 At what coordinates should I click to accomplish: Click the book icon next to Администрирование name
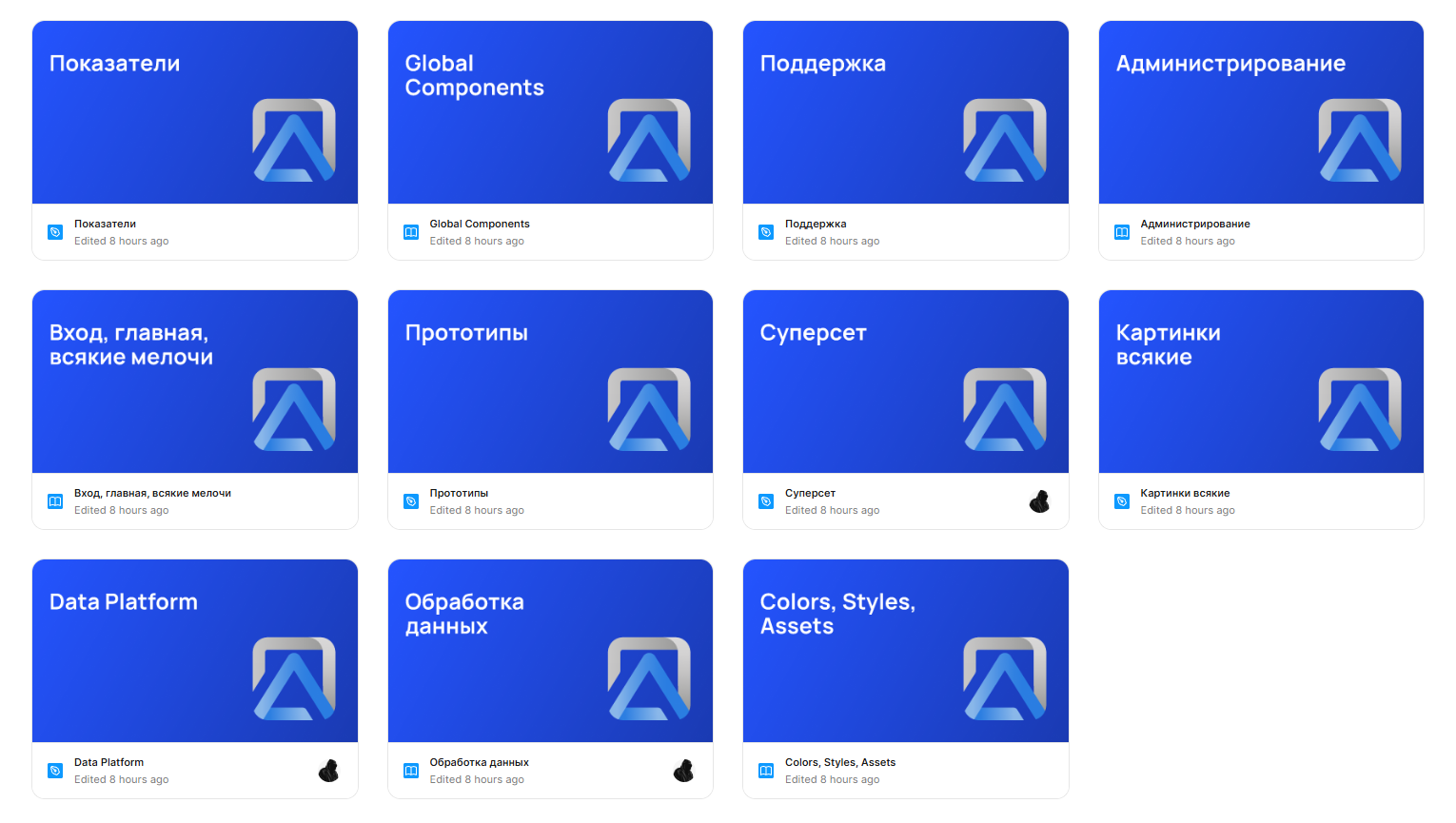(1122, 232)
